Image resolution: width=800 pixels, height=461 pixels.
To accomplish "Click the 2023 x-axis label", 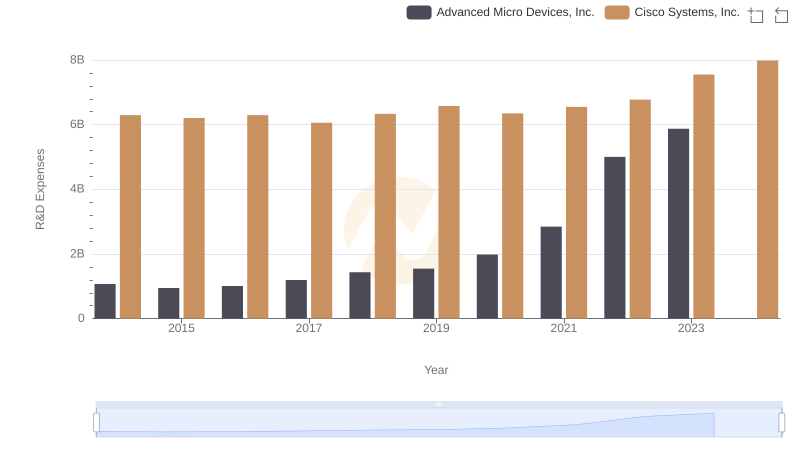I will [x=691, y=328].
